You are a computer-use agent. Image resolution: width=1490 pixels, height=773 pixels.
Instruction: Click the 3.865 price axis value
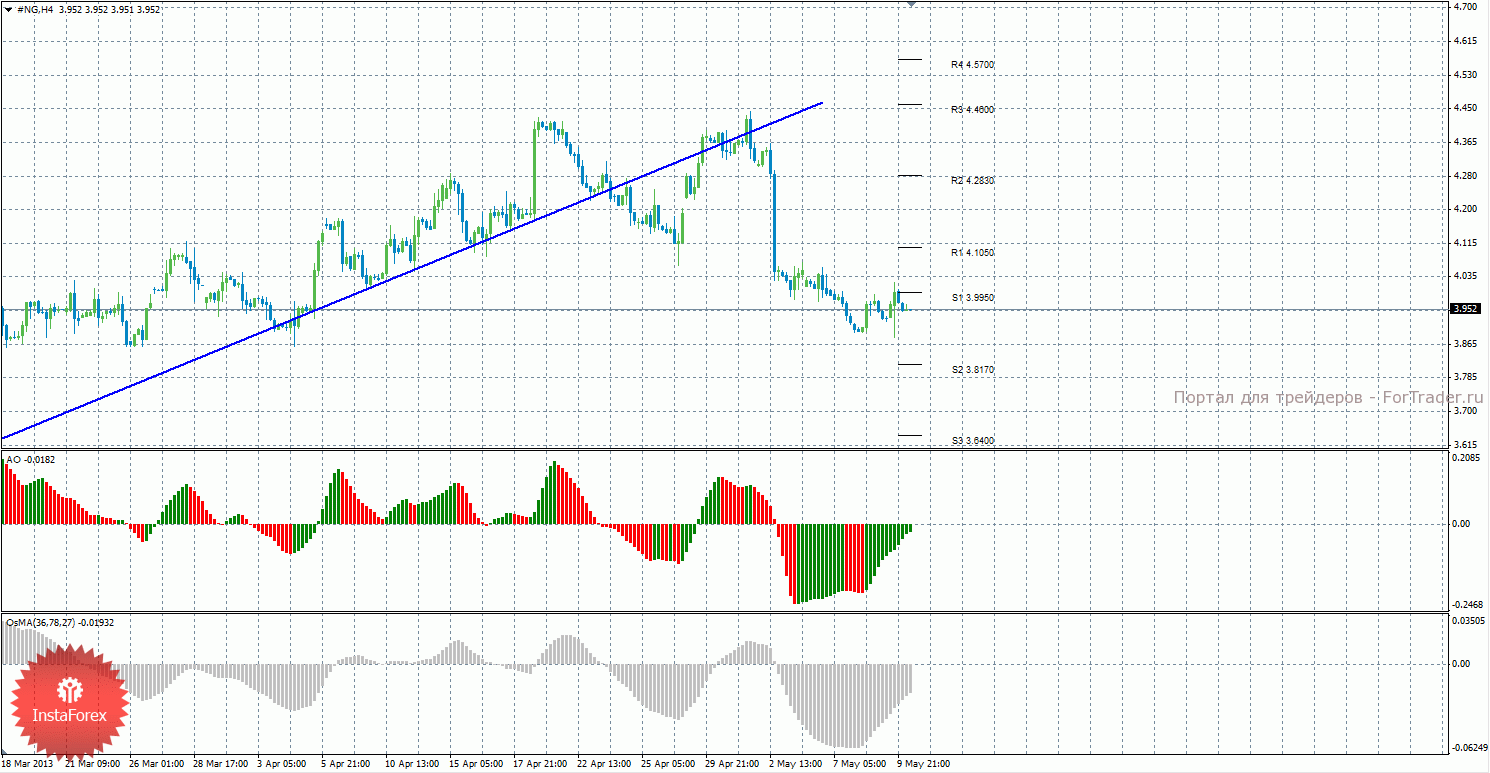click(1464, 344)
